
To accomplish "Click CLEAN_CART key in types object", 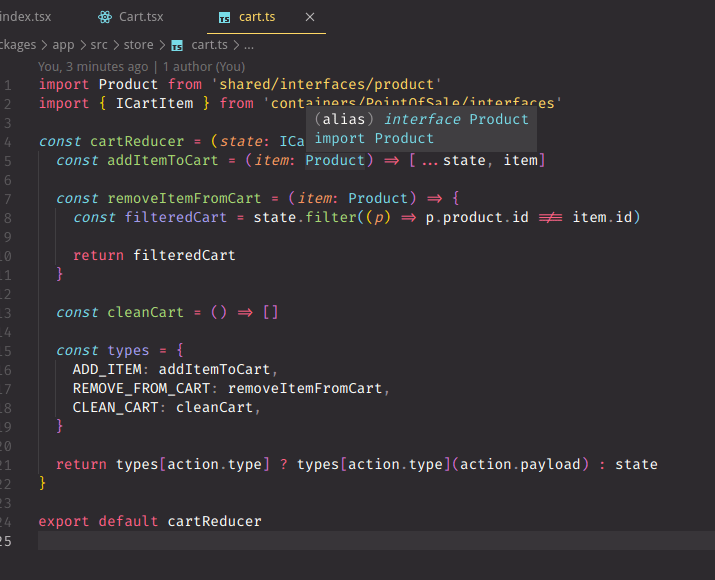I will [115, 408].
